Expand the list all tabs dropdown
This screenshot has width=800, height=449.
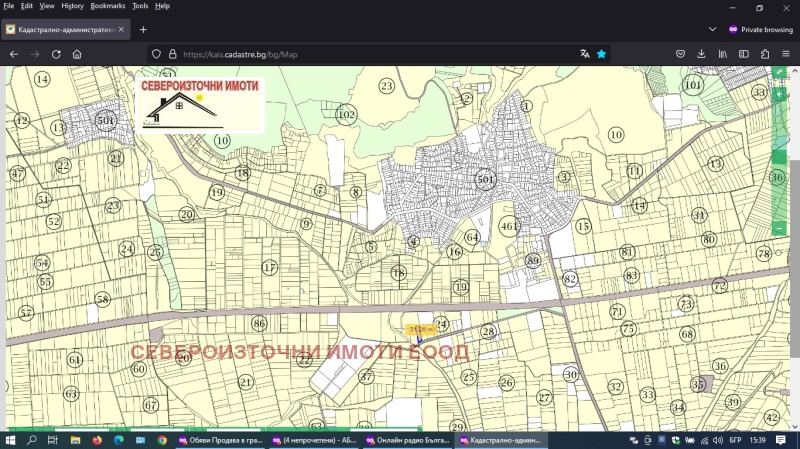713,30
